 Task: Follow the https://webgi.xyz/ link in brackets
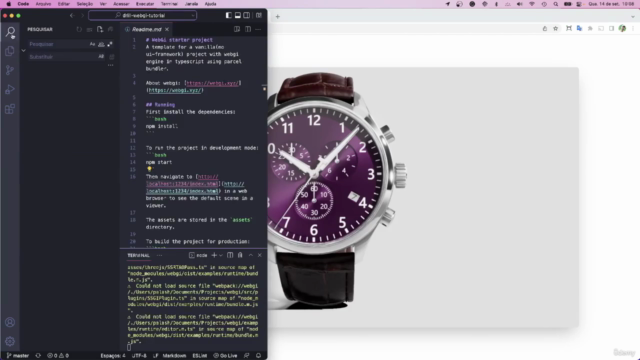212,83
